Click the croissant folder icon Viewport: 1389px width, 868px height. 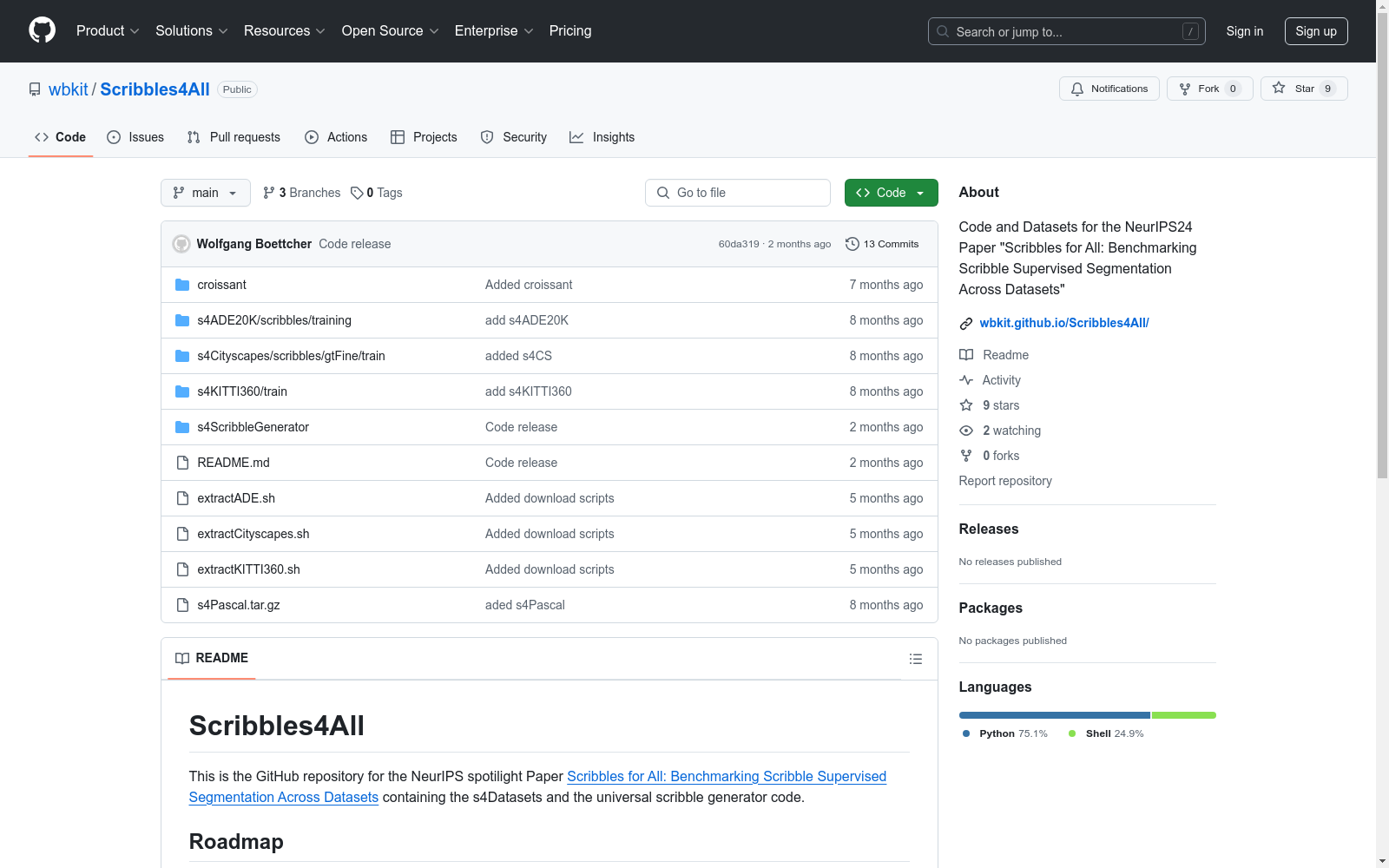(x=182, y=285)
